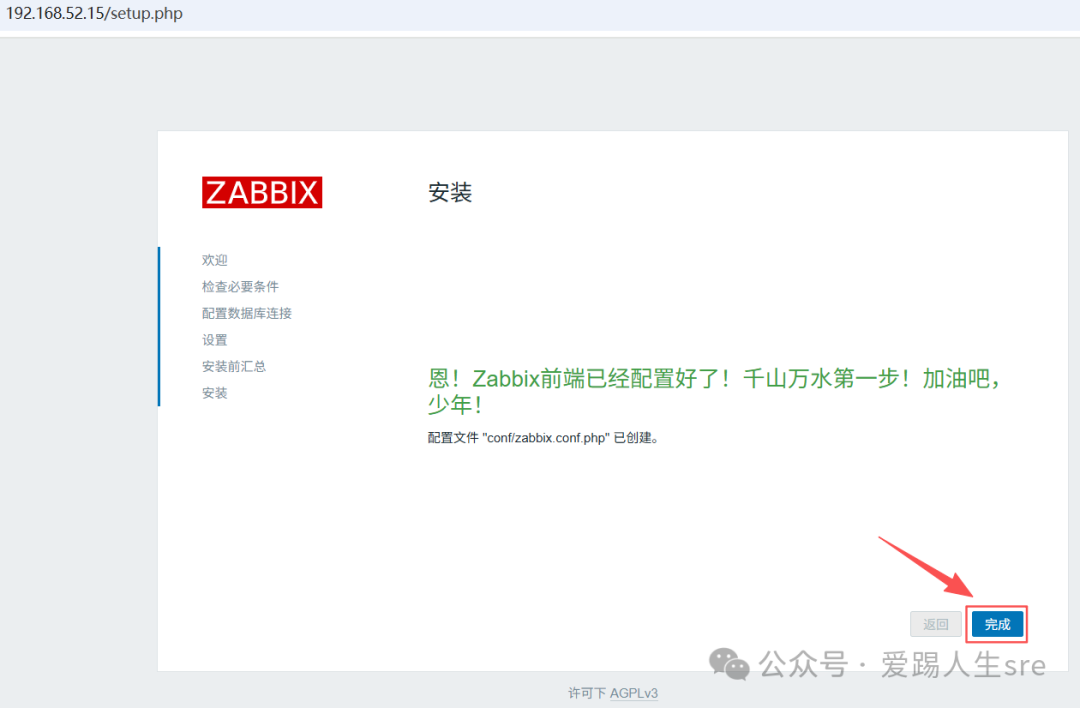Click the 许可下 footer text
This screenshot has width=1080, height=708.
[x=586, y=693]
